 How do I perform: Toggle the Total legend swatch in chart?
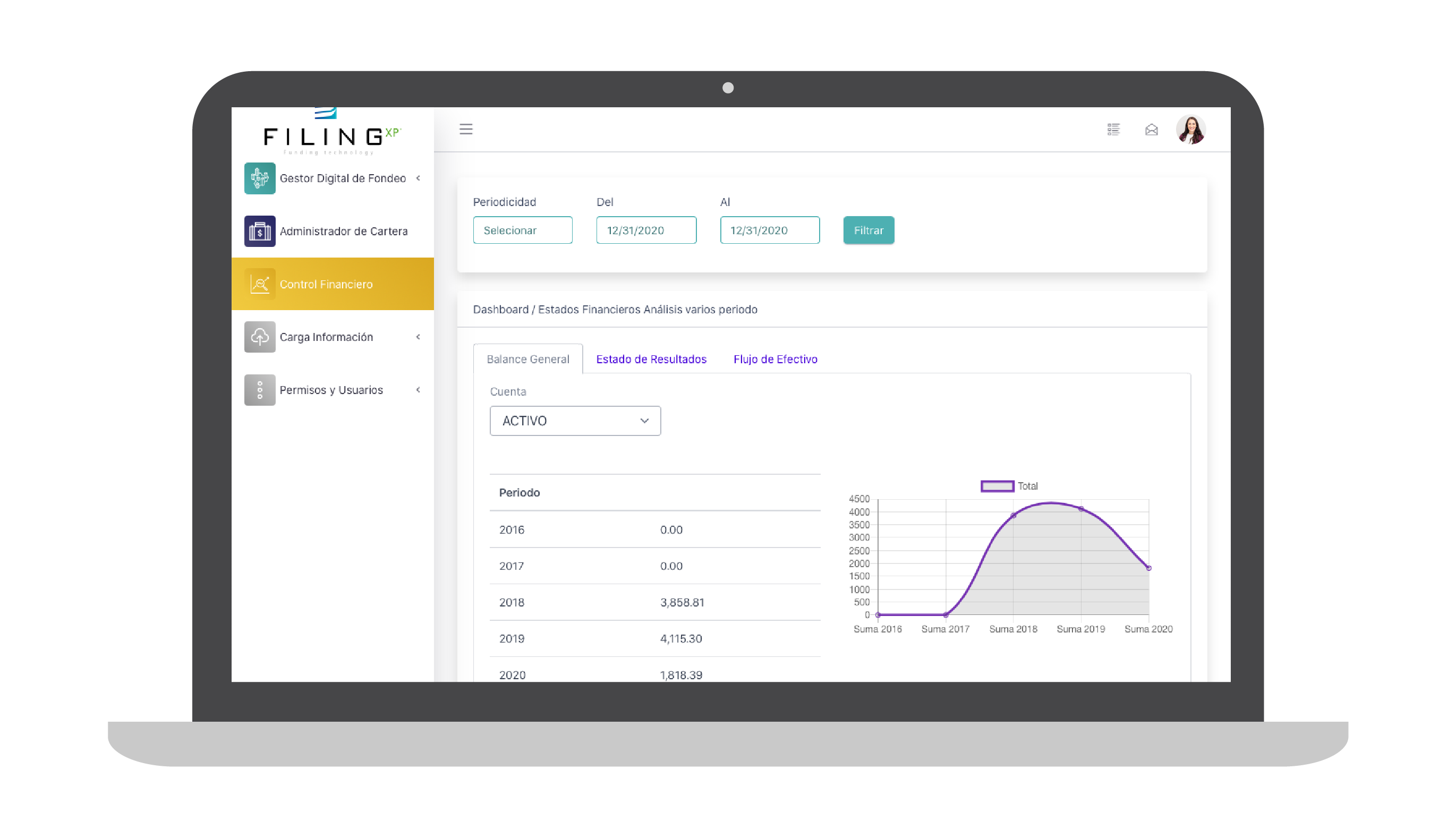997,486
